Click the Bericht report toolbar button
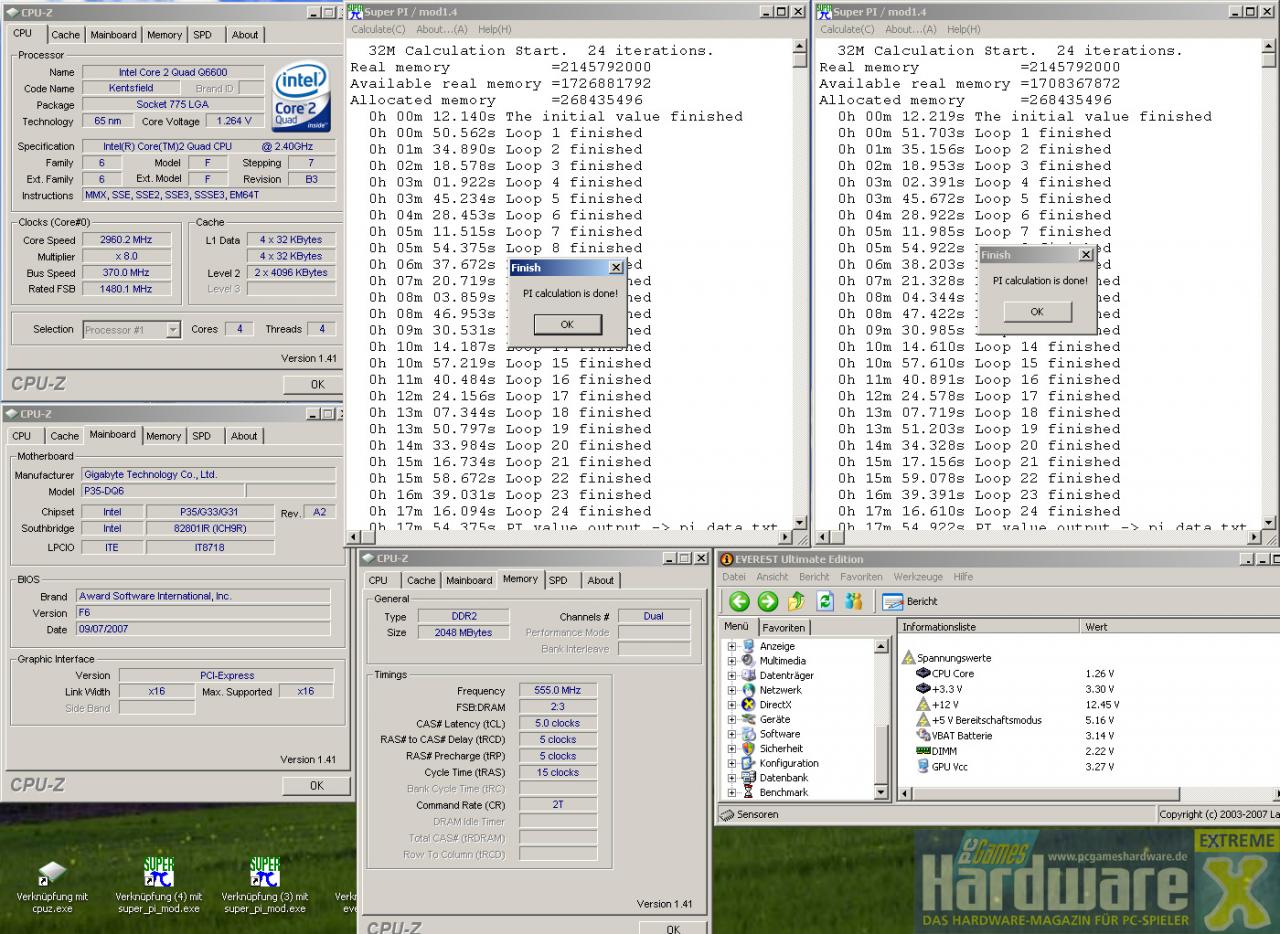 911,601
